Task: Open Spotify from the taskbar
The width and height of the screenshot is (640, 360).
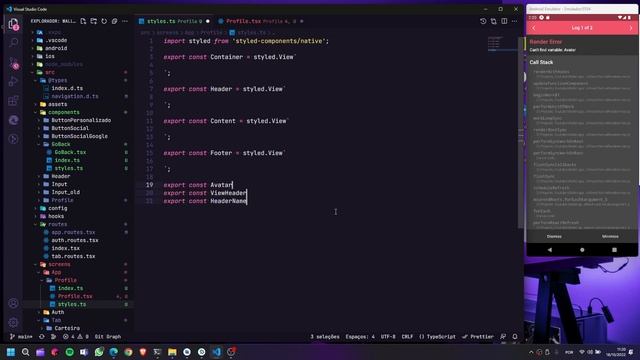Action: click(70, 352)
